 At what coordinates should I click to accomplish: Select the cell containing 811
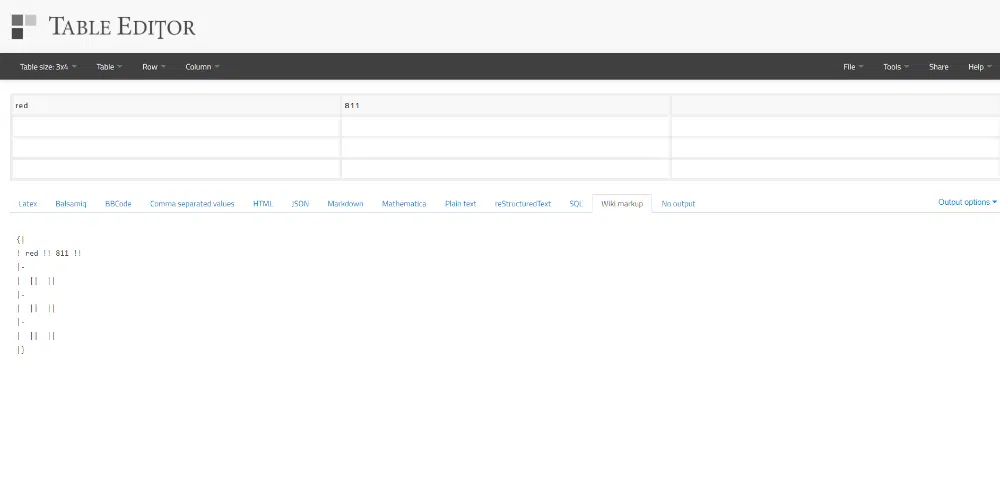(505, 105)
